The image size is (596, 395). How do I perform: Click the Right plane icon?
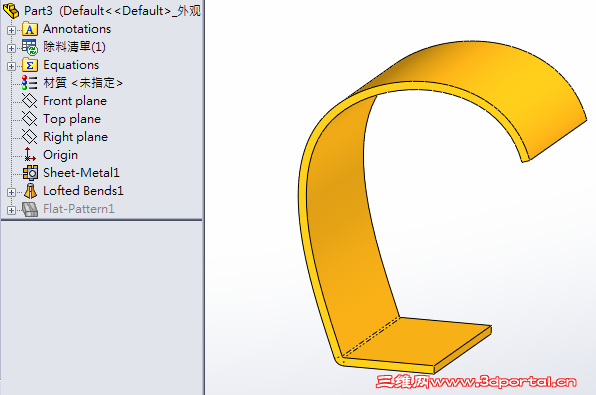(29, 136)
